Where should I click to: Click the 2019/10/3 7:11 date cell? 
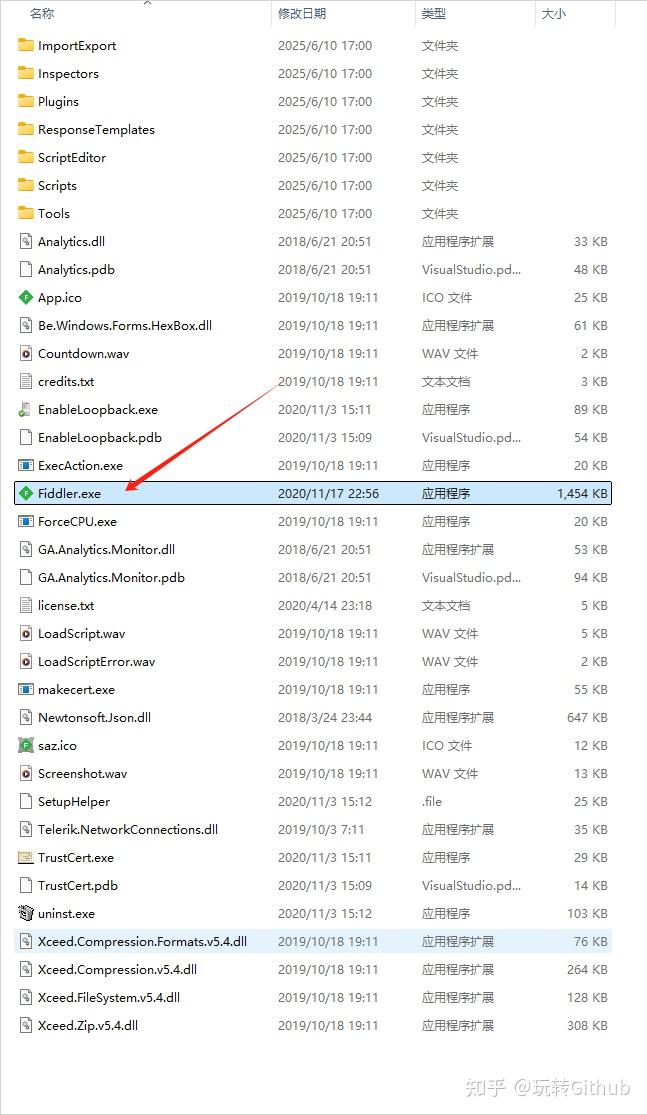click(x=321, y=830)
